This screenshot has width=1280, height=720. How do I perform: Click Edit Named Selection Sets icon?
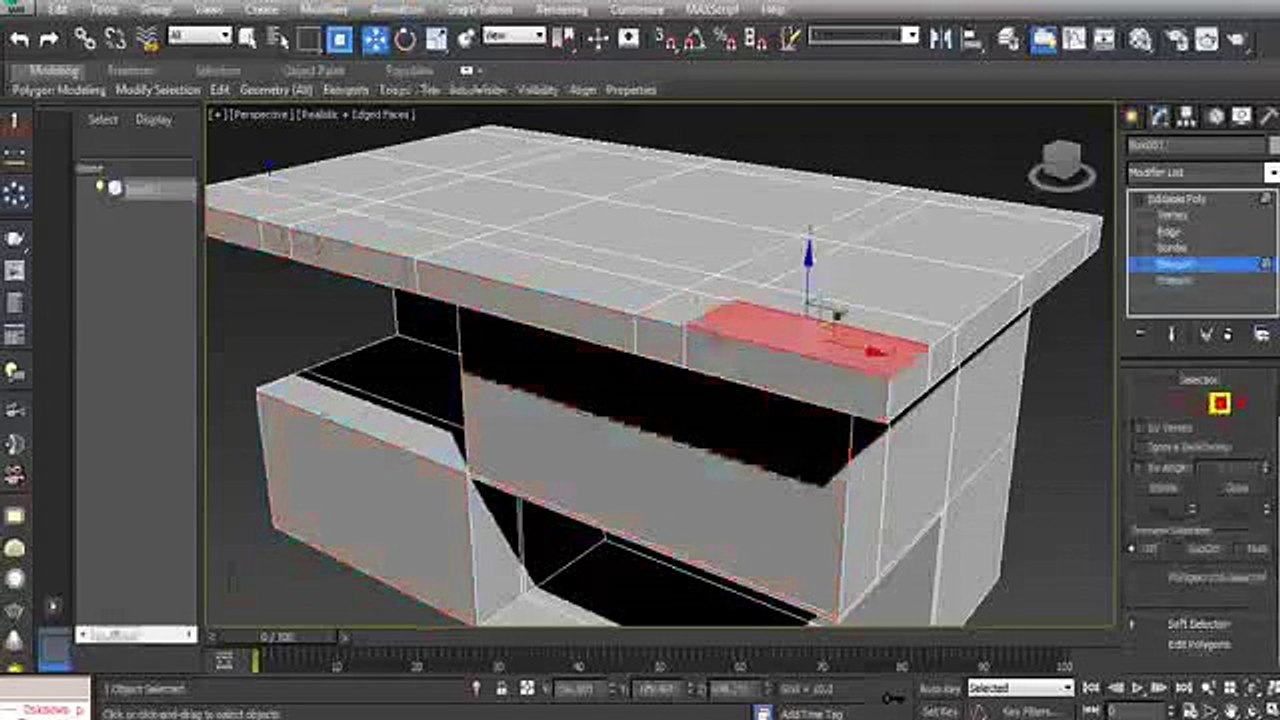pyautogui.click(x=790, y=39)
